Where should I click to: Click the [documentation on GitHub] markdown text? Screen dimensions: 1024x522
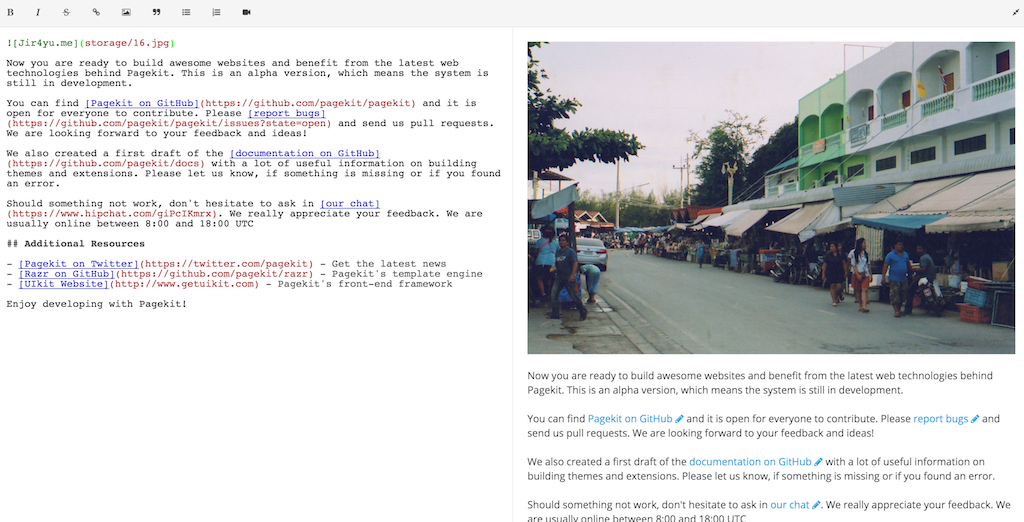click(x=304, y=154)
